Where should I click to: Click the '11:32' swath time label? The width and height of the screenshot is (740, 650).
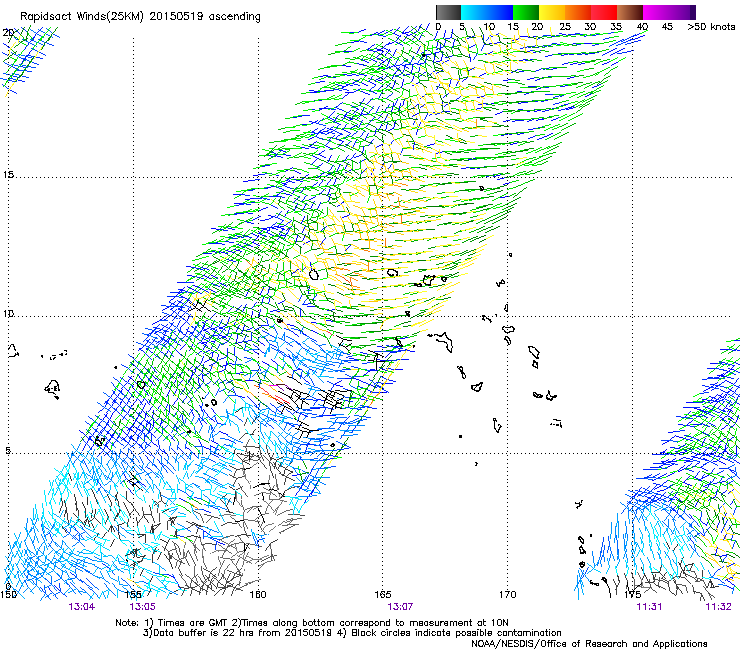[718, 607]
